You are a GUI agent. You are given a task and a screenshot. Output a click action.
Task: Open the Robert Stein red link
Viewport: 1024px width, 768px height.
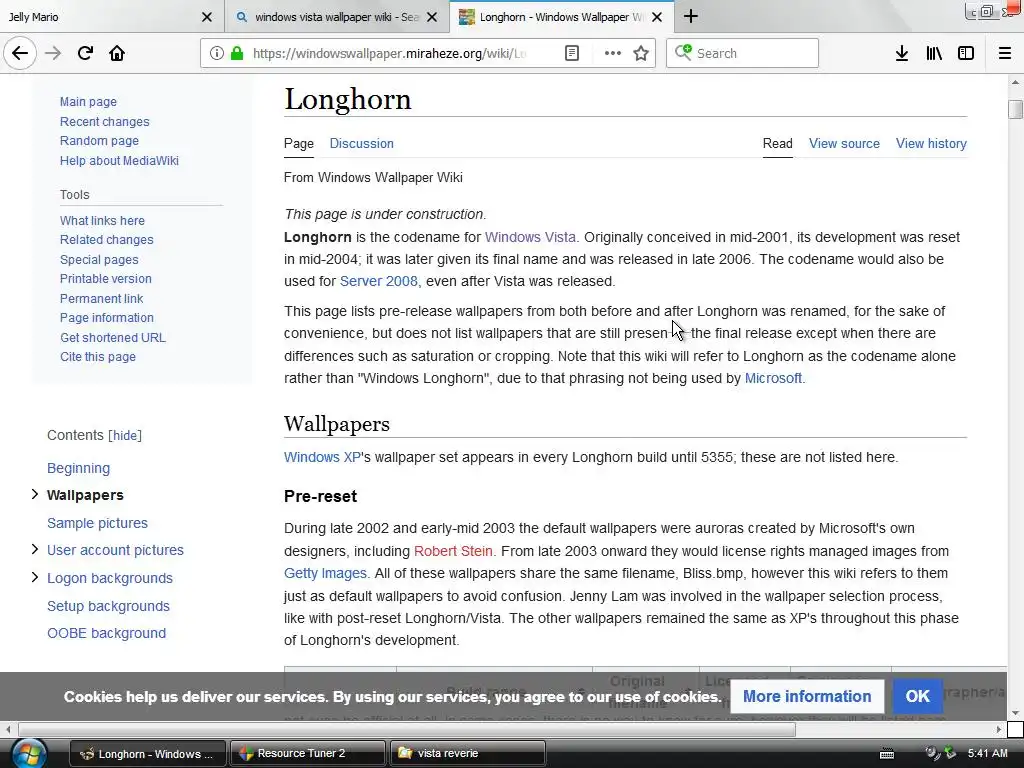point(453,551)
